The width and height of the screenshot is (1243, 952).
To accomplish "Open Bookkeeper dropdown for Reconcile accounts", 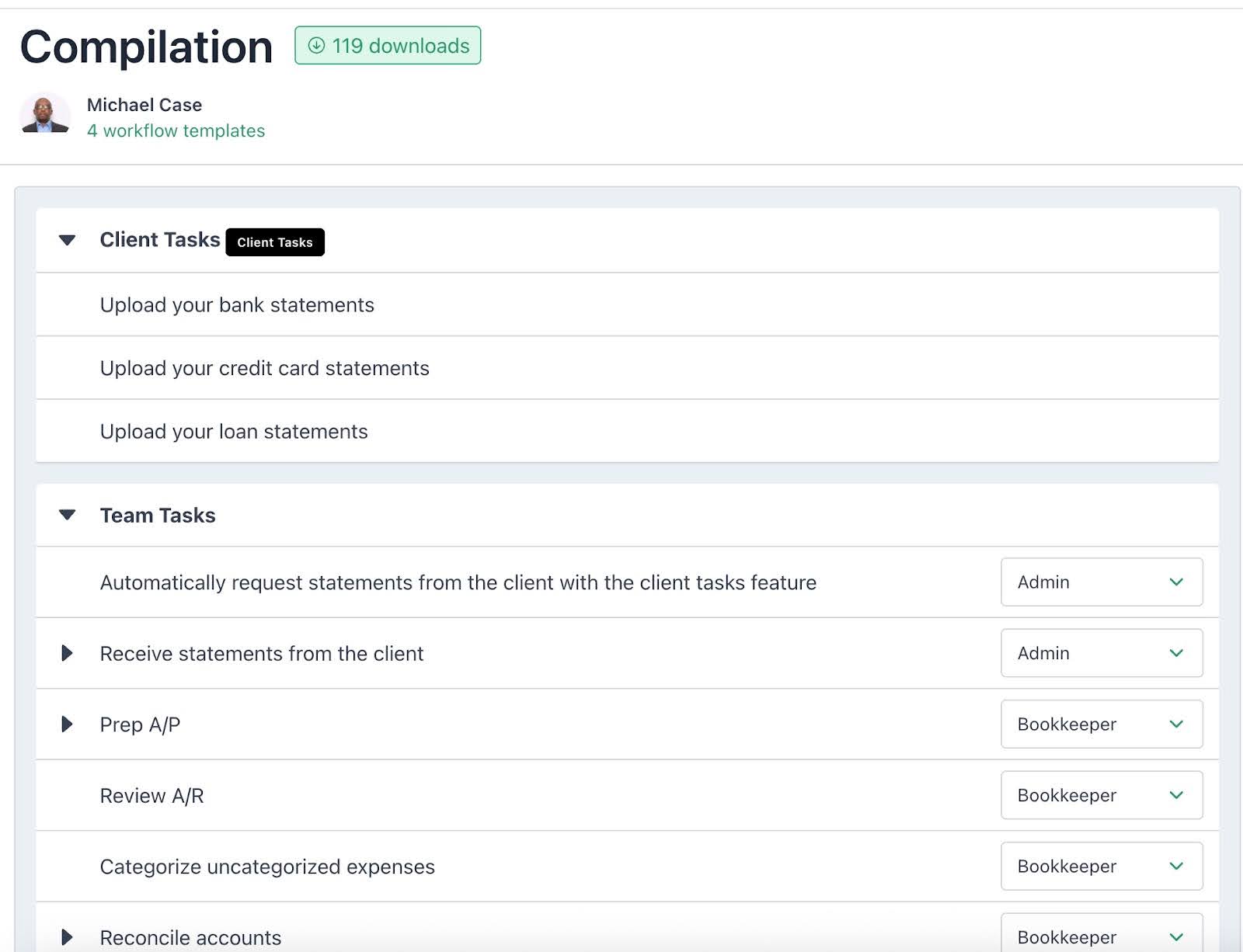I will pos(1101,936).
